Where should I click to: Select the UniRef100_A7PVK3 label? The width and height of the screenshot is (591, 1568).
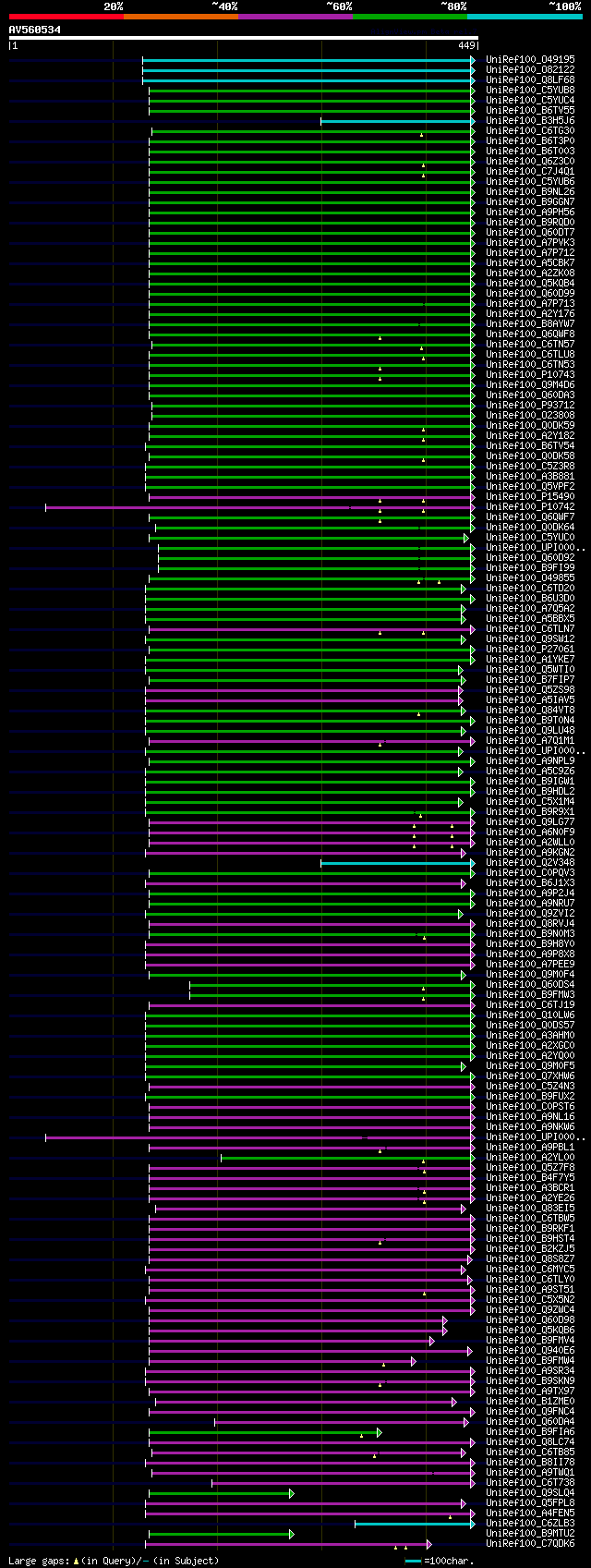click(530, 242)
